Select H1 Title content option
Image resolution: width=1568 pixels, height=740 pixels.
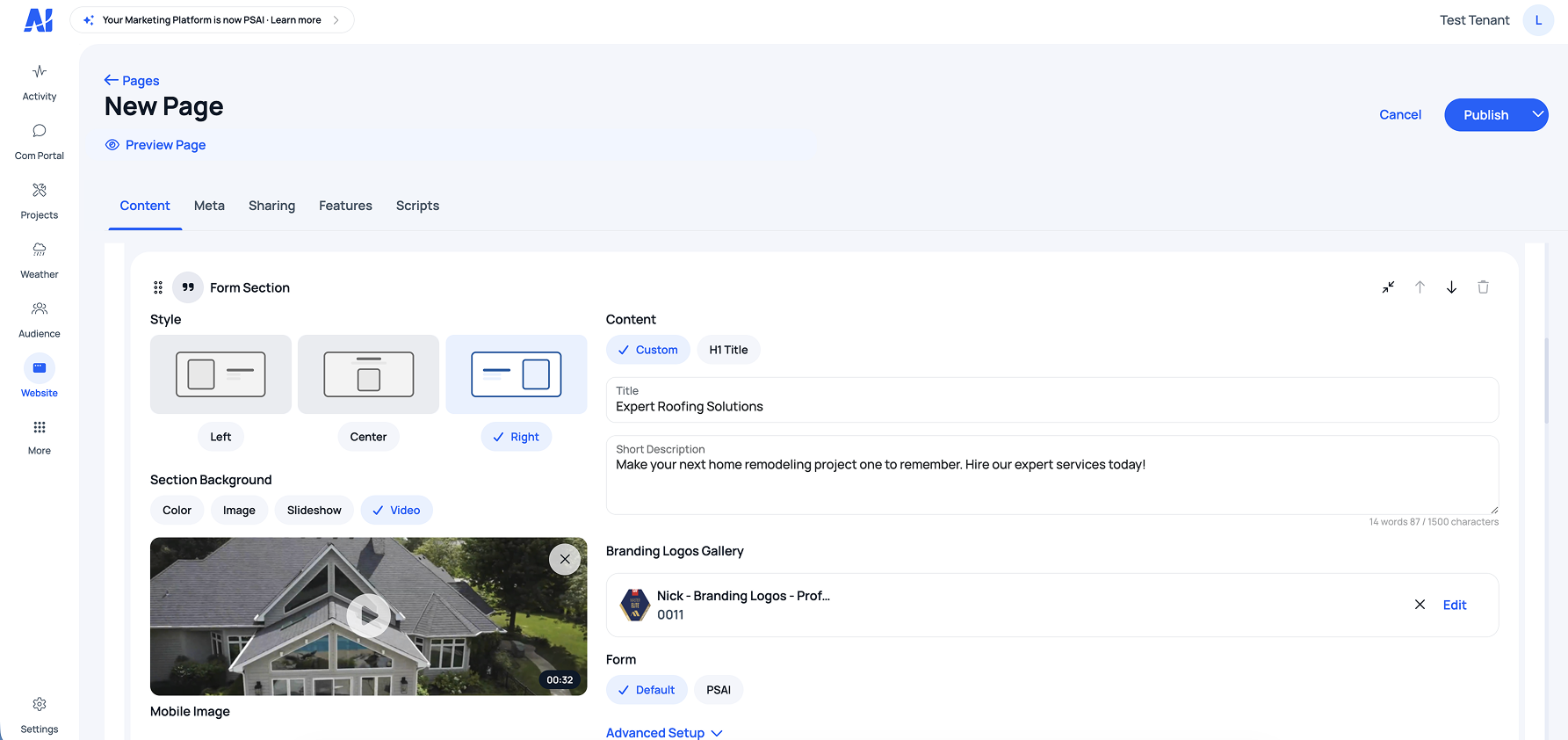pyautogui.click(x=728, y=350)
